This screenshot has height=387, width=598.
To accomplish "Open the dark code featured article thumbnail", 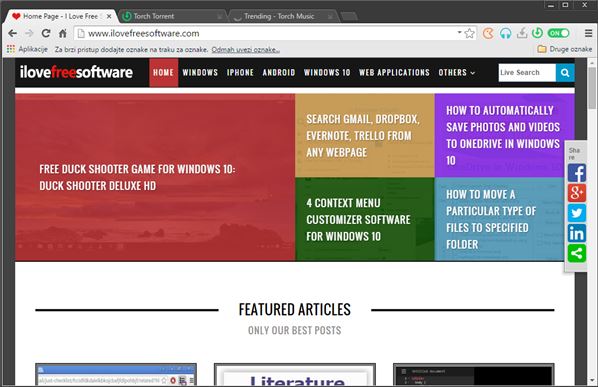I will pyautogui.click(x=474, y=374).
